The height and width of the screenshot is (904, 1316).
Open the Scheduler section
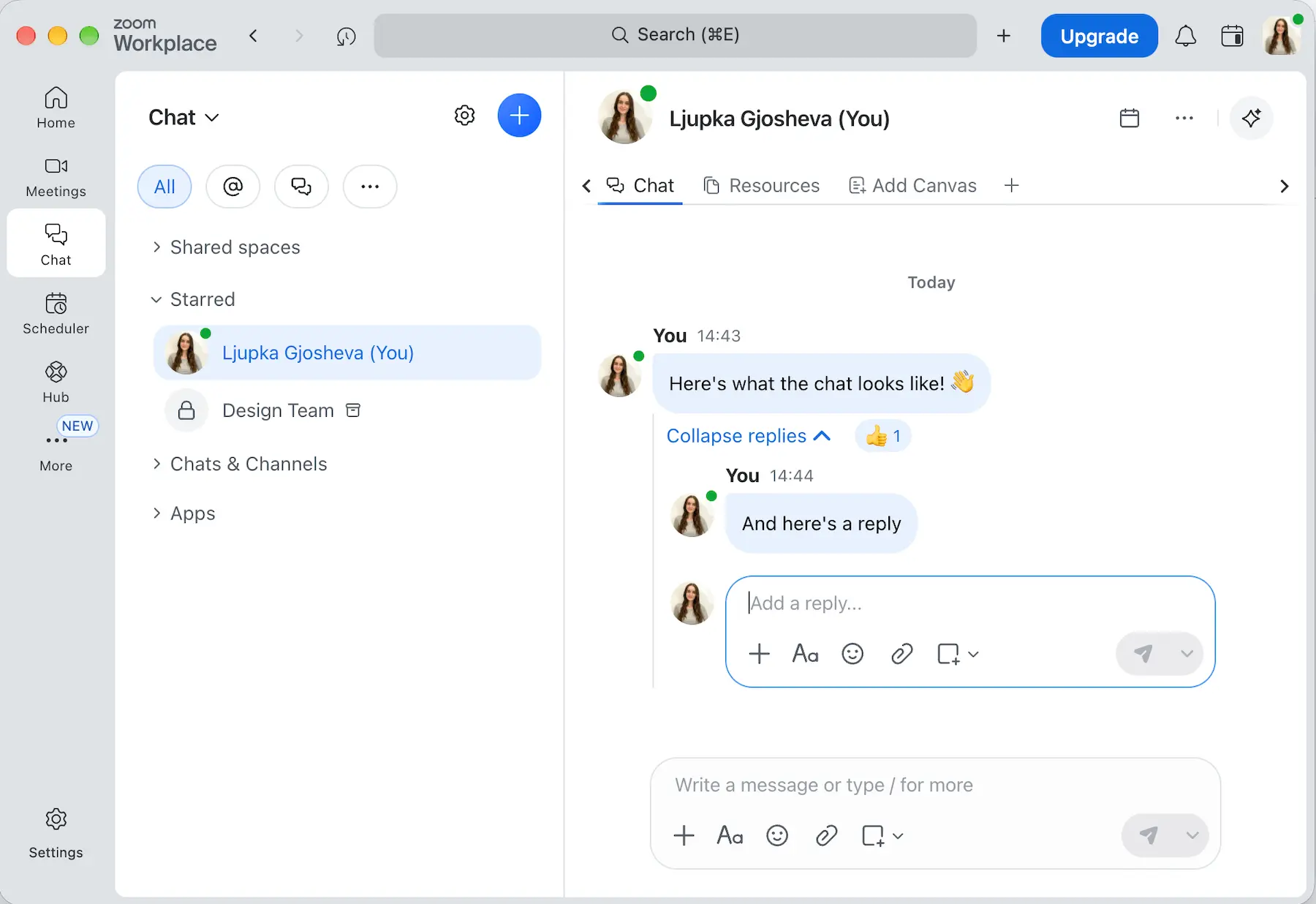(56, 314)
